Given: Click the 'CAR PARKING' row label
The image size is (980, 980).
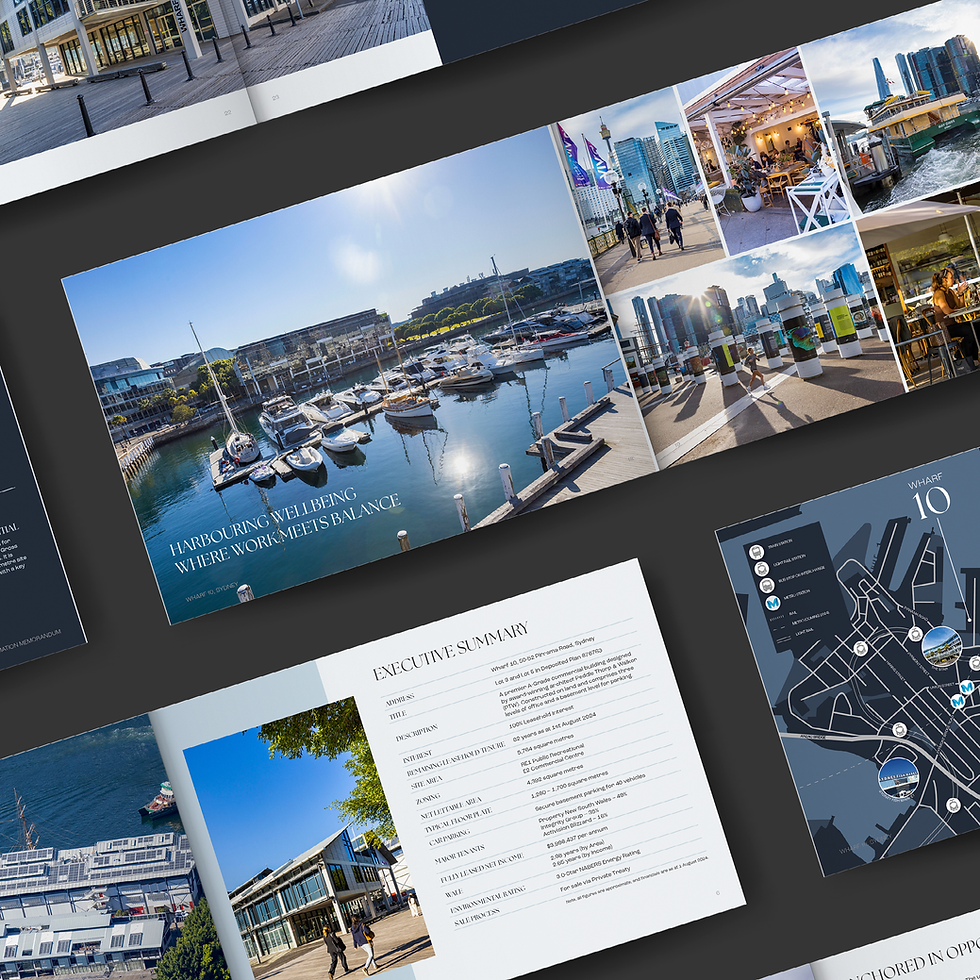Looking at the screenshot, I should (449, 838).
